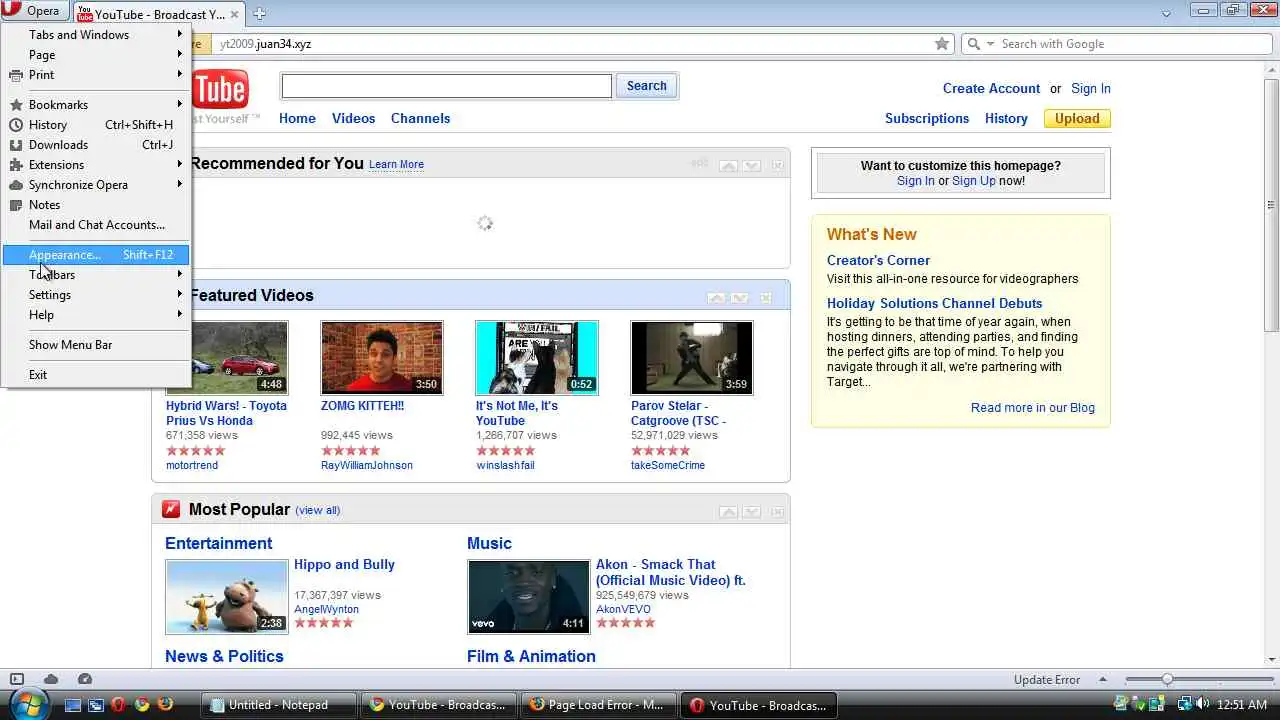
Task: Click bookmark star in address bar
Action: click(x=941, y=44)
